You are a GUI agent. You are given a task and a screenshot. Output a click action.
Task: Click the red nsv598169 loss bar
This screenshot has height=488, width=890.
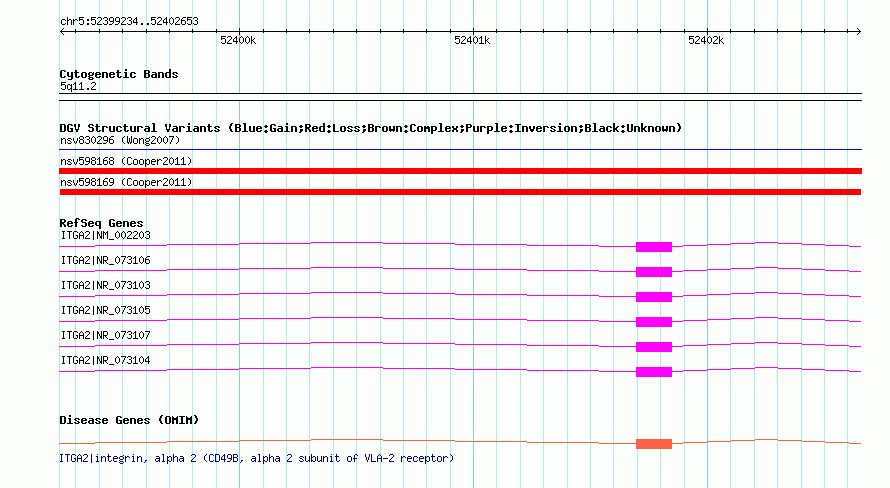pos(460,192)
